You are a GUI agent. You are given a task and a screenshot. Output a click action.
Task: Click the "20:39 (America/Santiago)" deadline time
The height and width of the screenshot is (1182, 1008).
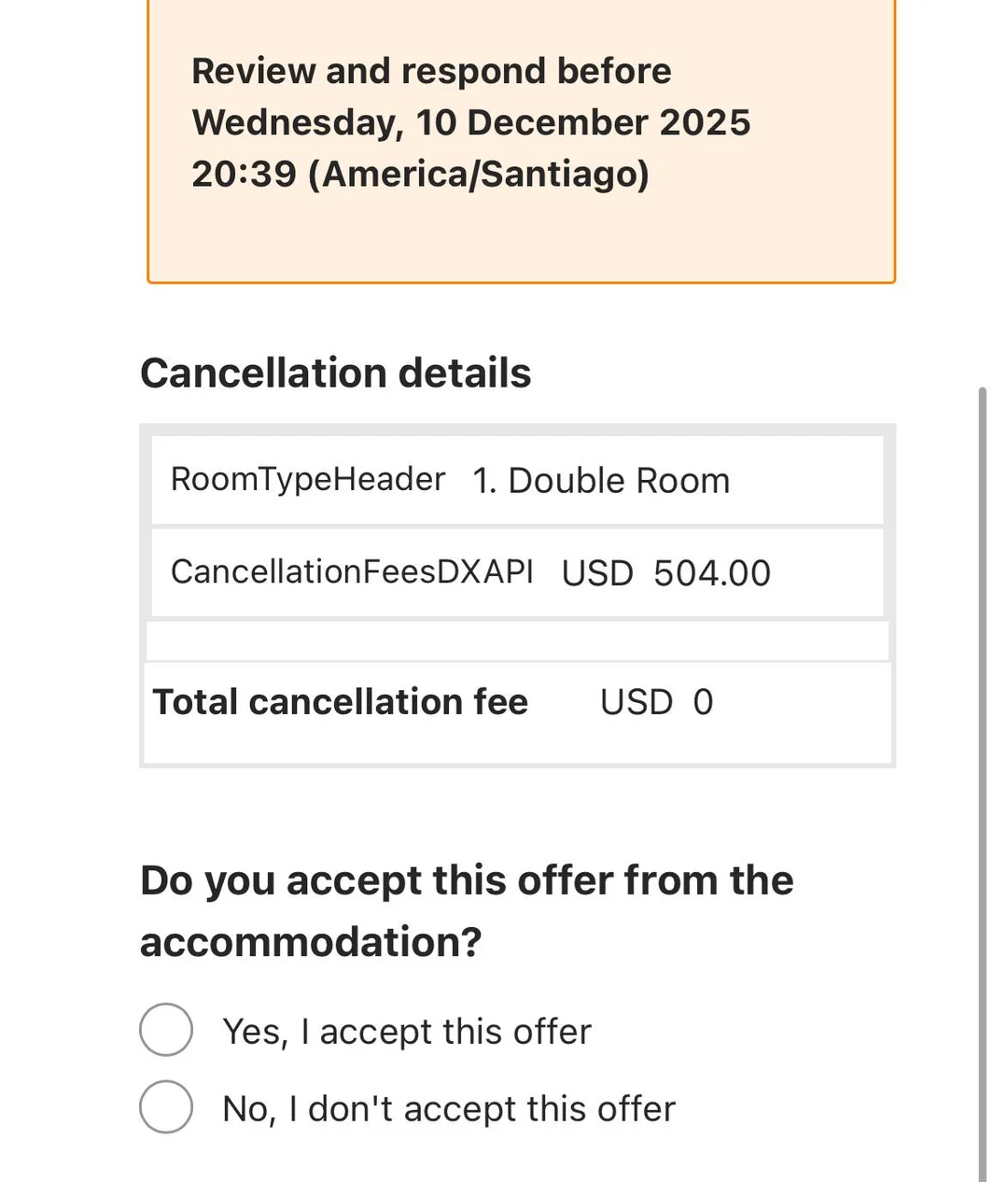pyautogui.click(x=420, y=174)
